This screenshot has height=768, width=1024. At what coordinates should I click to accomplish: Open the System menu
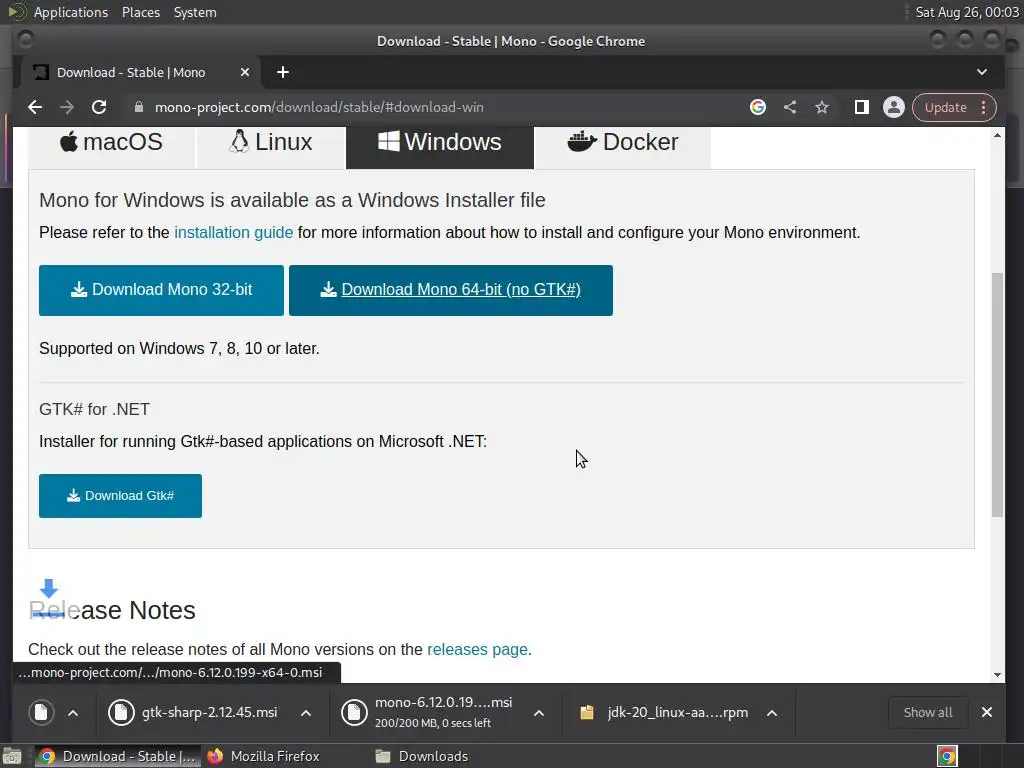pyautogui.click(x=195, y=12)
